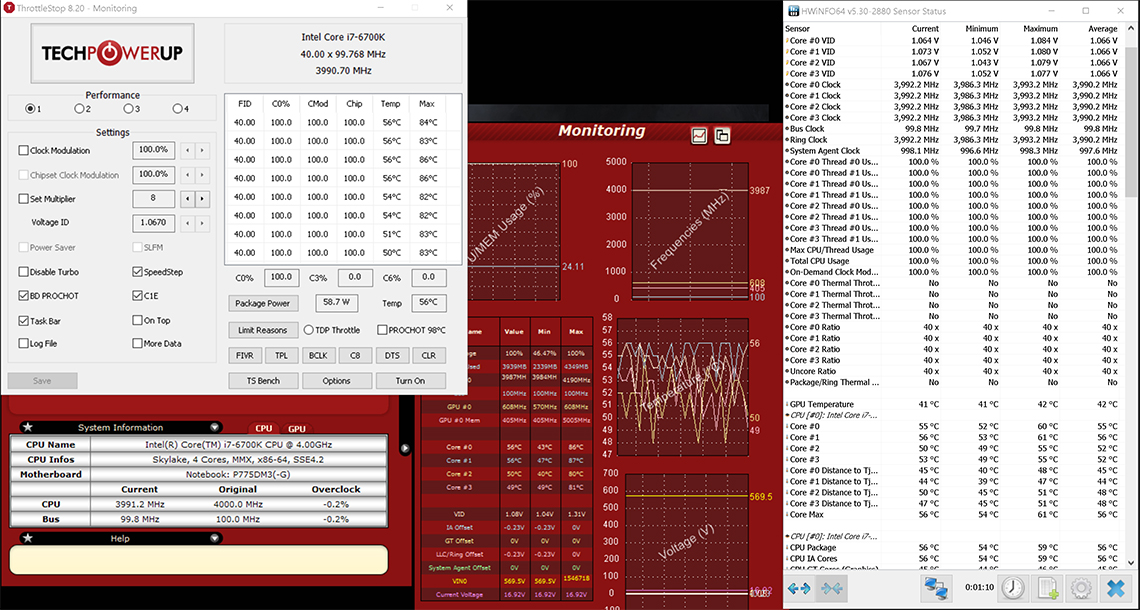Click the star icon next to System Information
Viewport: 1140px width, 610px height.
click(x=28, y=427)
